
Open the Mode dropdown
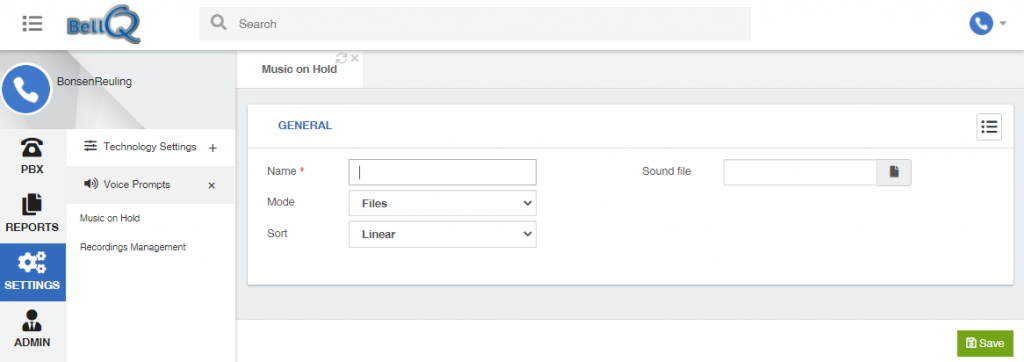click(442, 203)
